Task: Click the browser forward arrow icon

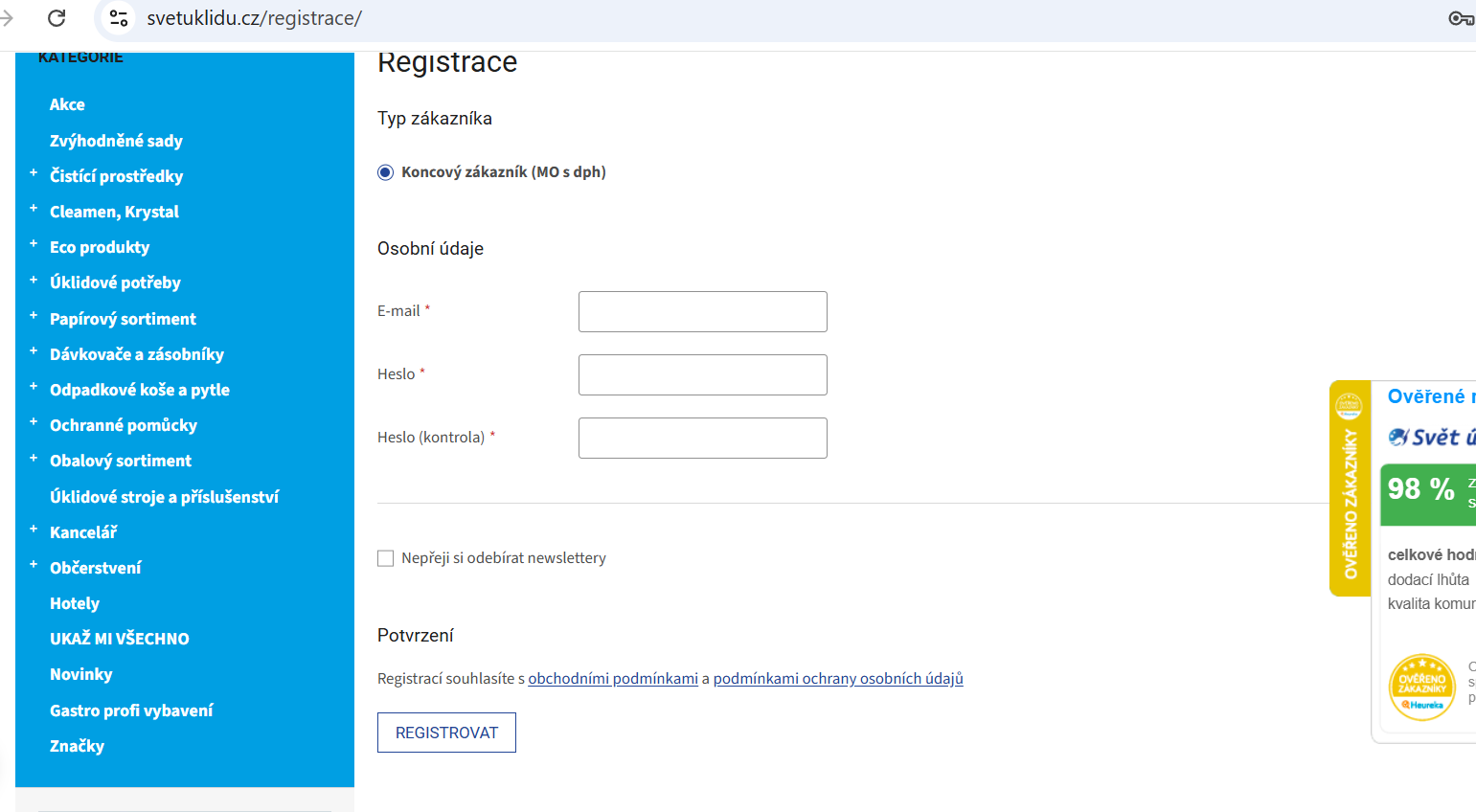Action: (8, 18)
